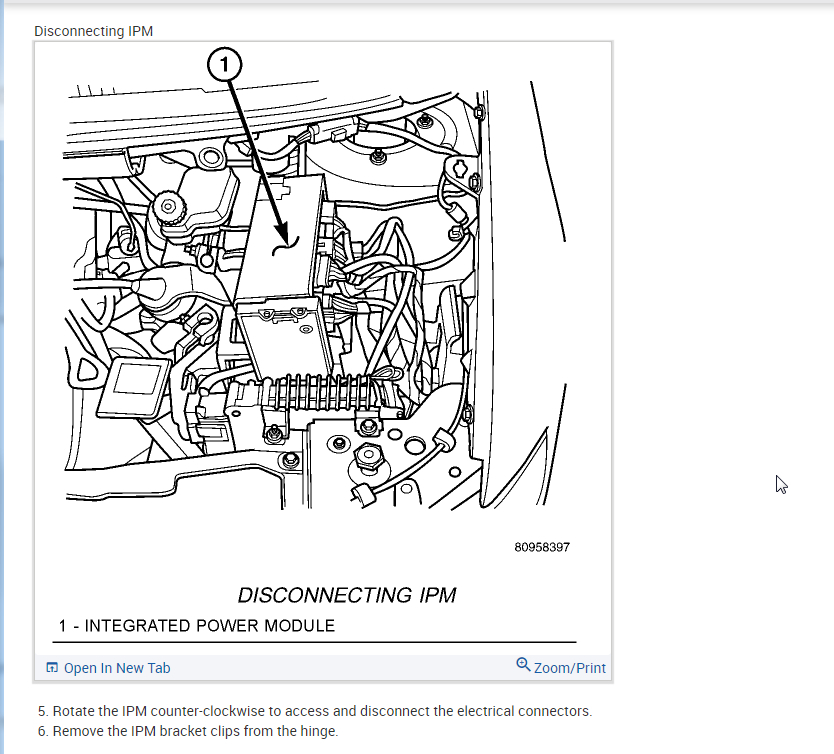Click the figure number 80958397
Screen dimensions: 834x754
point(542,547)
